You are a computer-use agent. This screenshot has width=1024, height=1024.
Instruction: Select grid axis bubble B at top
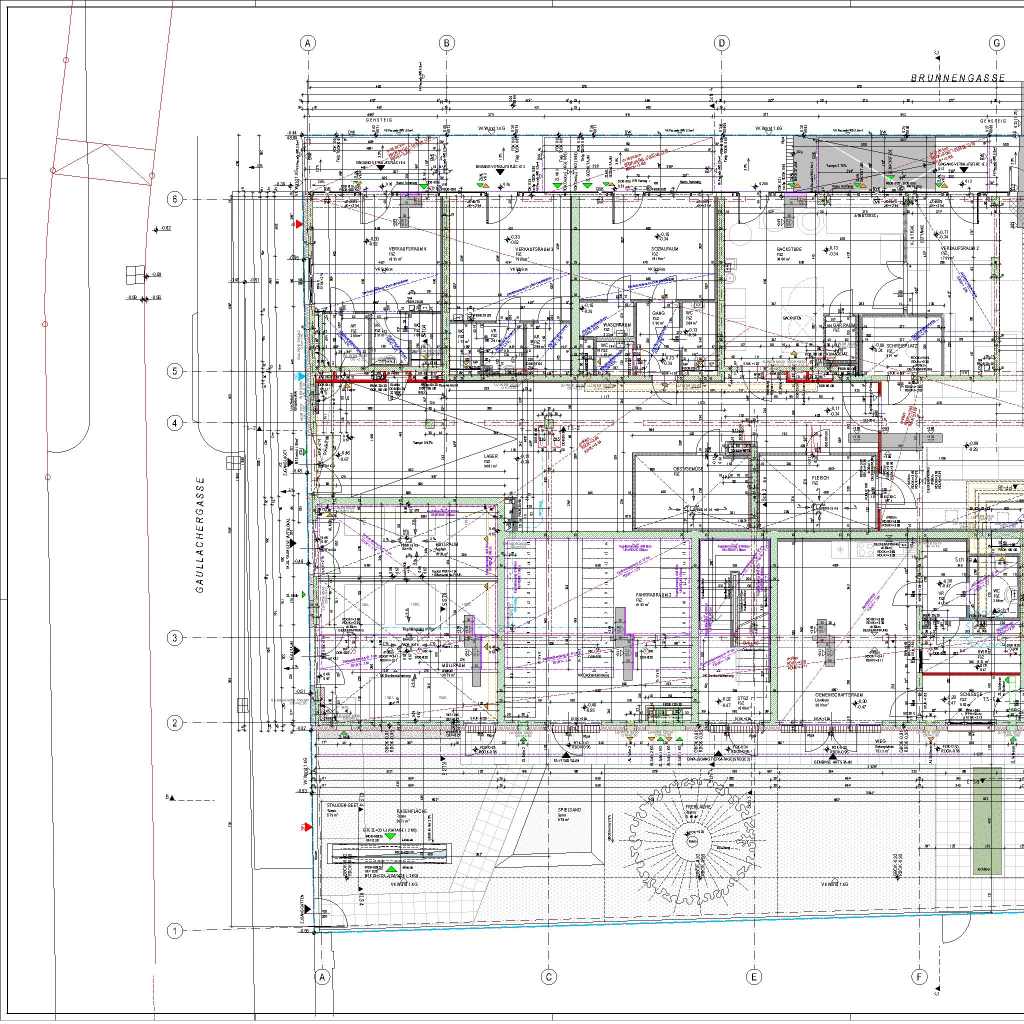447,43
